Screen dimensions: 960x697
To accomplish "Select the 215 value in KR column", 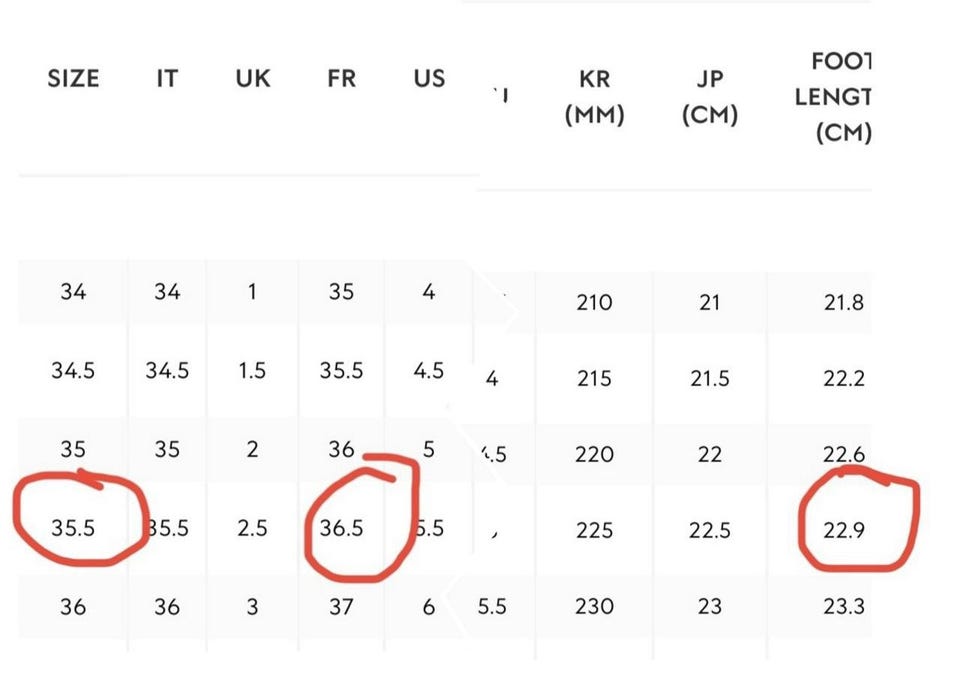I will 594,378.
